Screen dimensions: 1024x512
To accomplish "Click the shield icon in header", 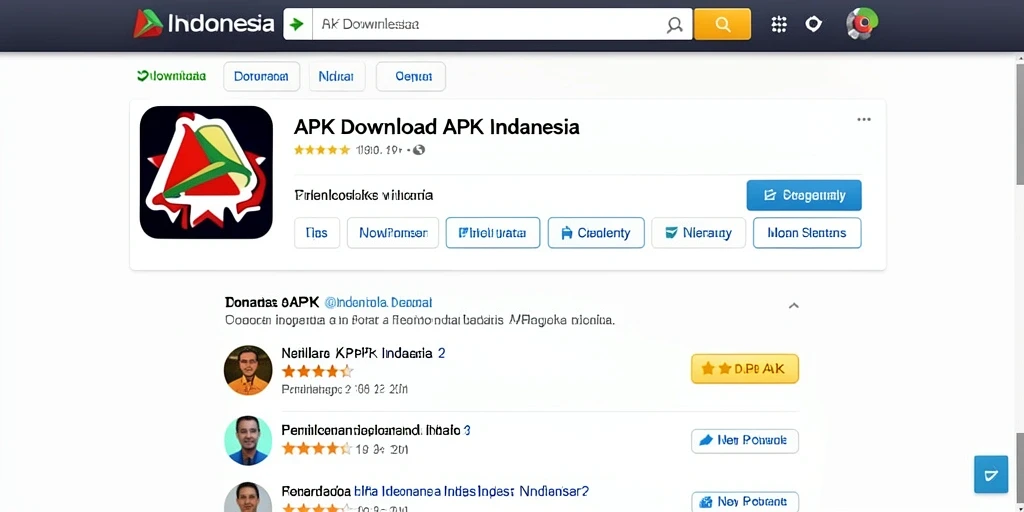I will [x=813, y=24].
